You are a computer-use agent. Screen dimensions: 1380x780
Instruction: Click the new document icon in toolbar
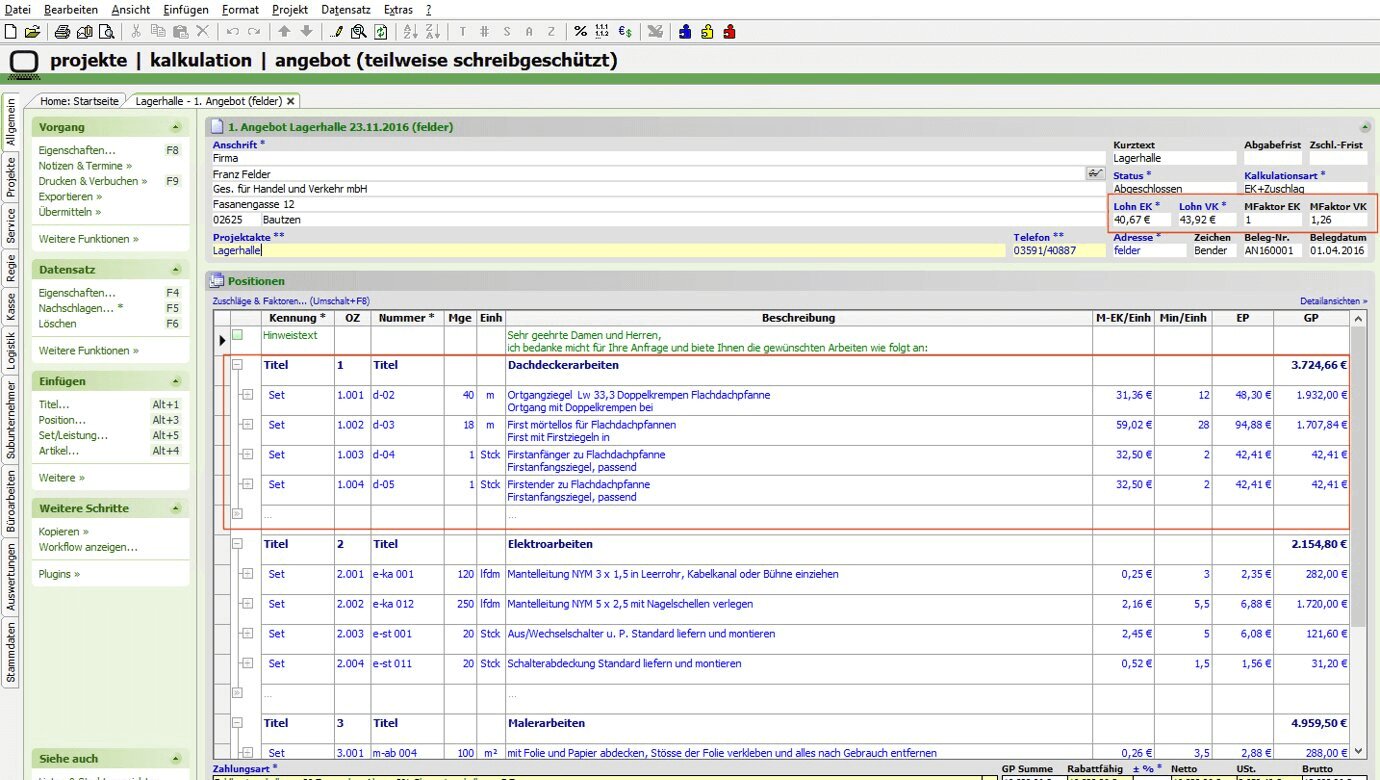11,32
